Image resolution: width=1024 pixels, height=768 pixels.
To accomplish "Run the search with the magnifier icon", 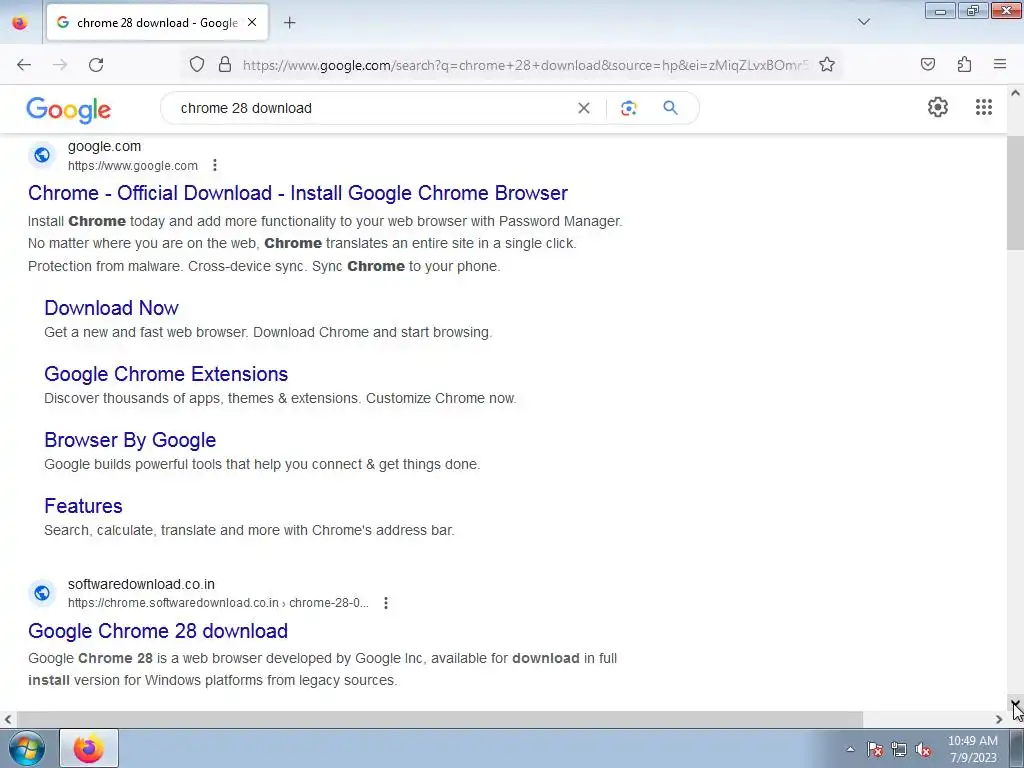I will (670, 108).
